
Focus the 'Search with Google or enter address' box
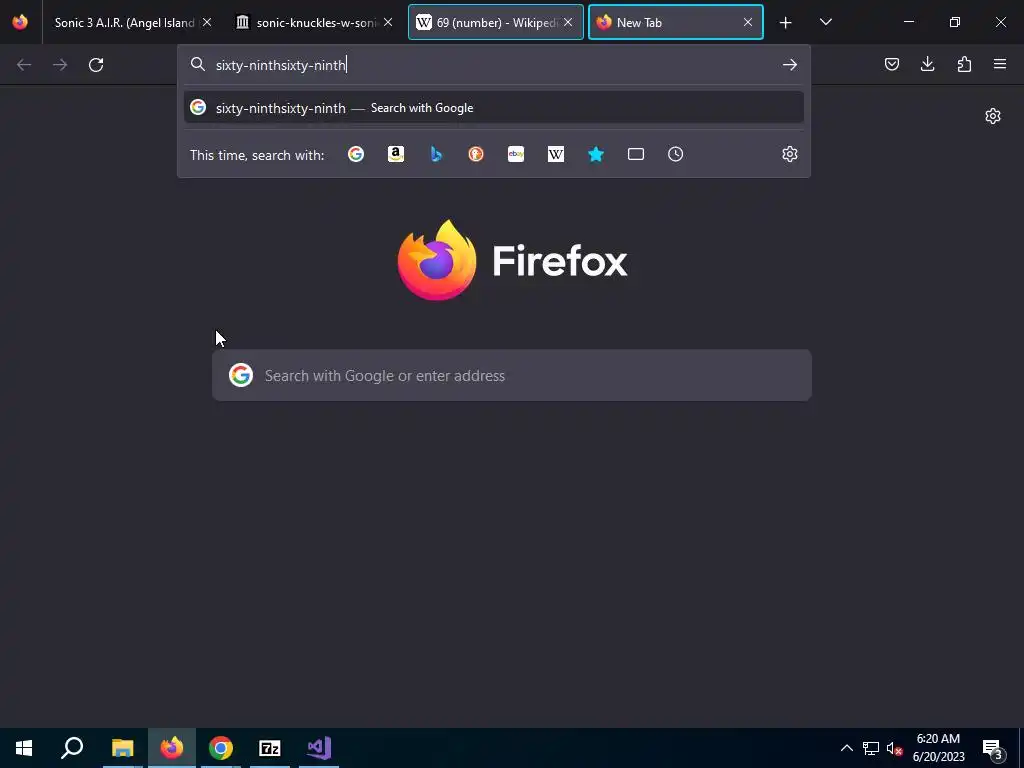pyautogui.click(x=512, y=376)
